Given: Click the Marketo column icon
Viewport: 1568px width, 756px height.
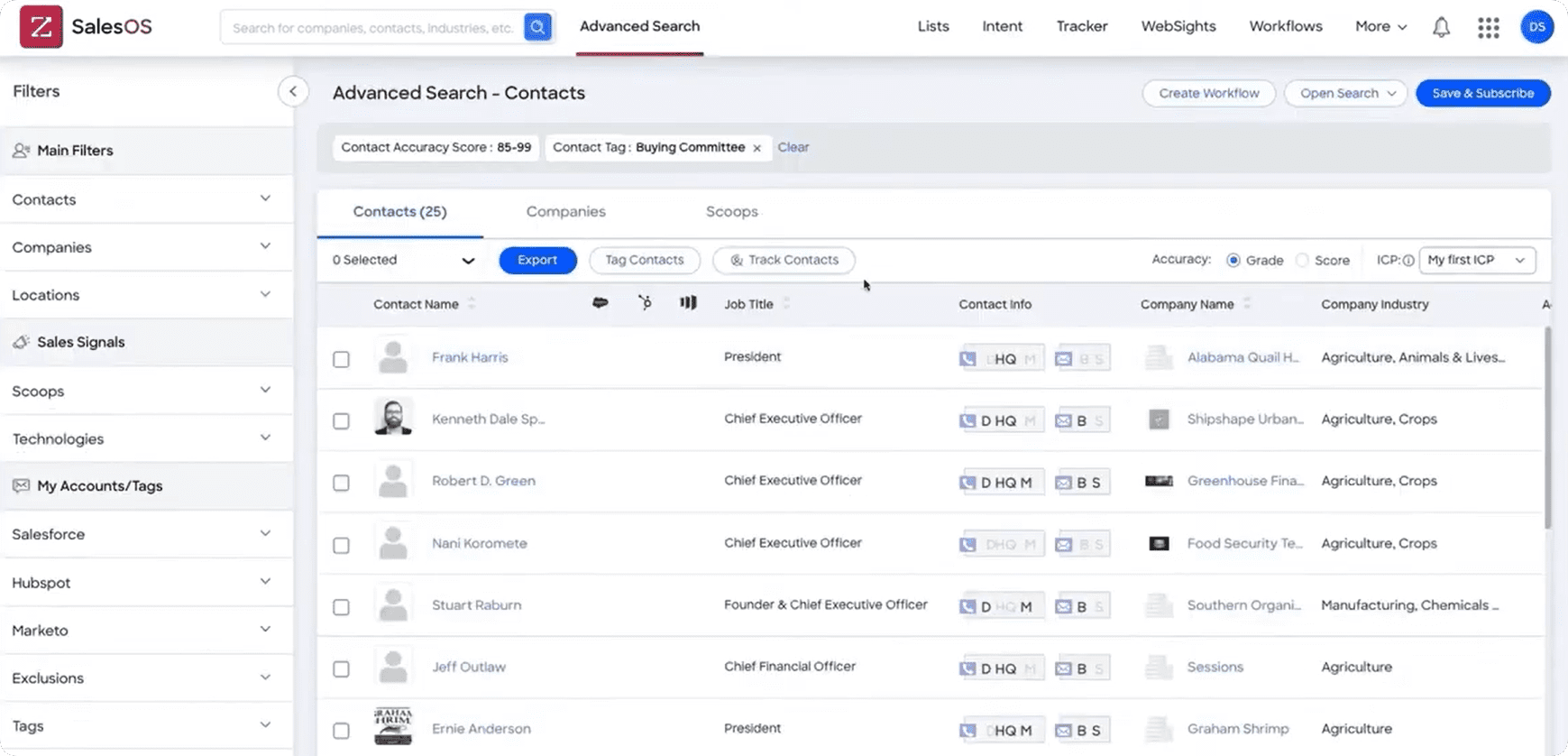Looking at the screenshot, I should 688,303.
